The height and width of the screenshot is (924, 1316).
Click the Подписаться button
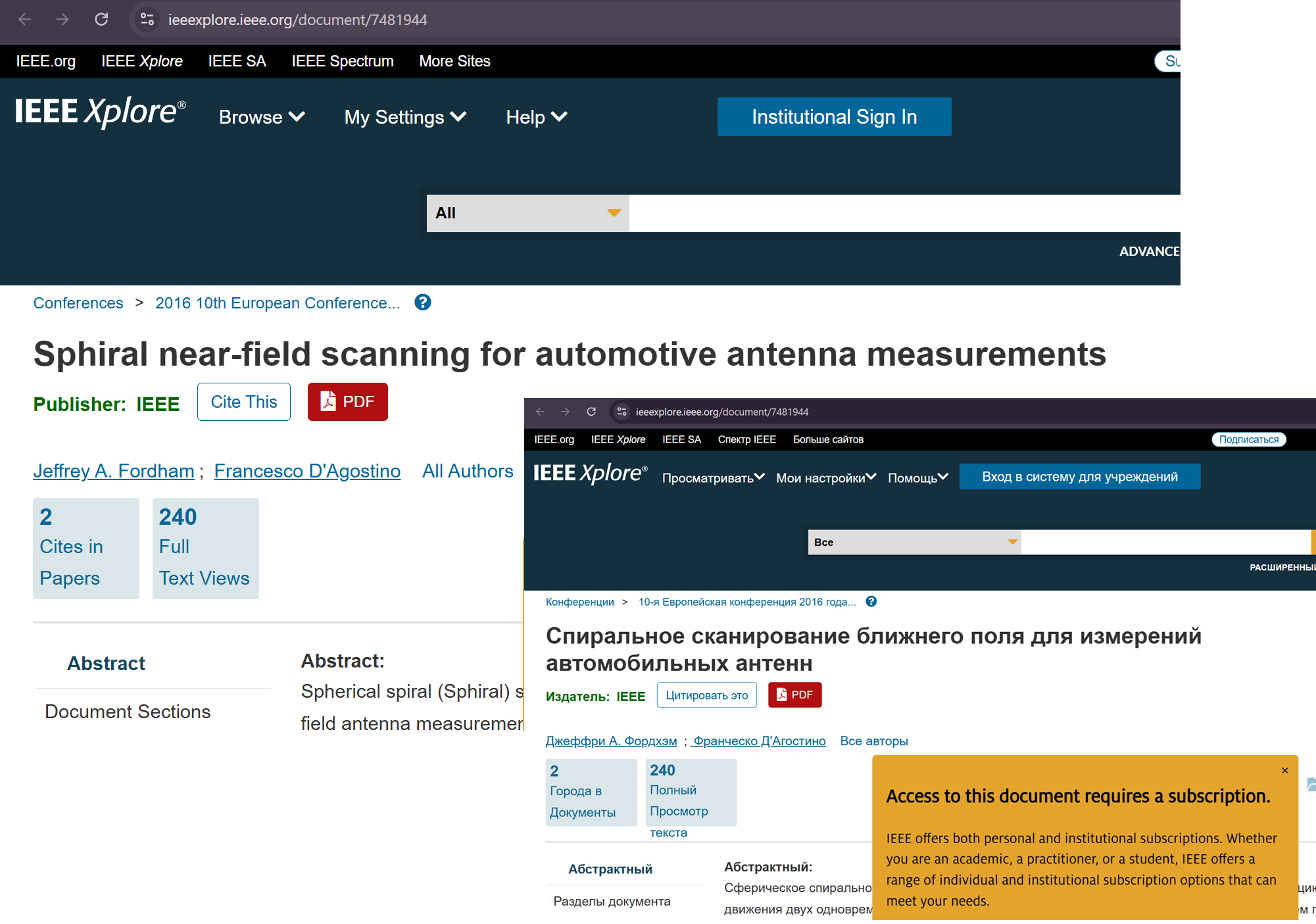click(1249, 439)
